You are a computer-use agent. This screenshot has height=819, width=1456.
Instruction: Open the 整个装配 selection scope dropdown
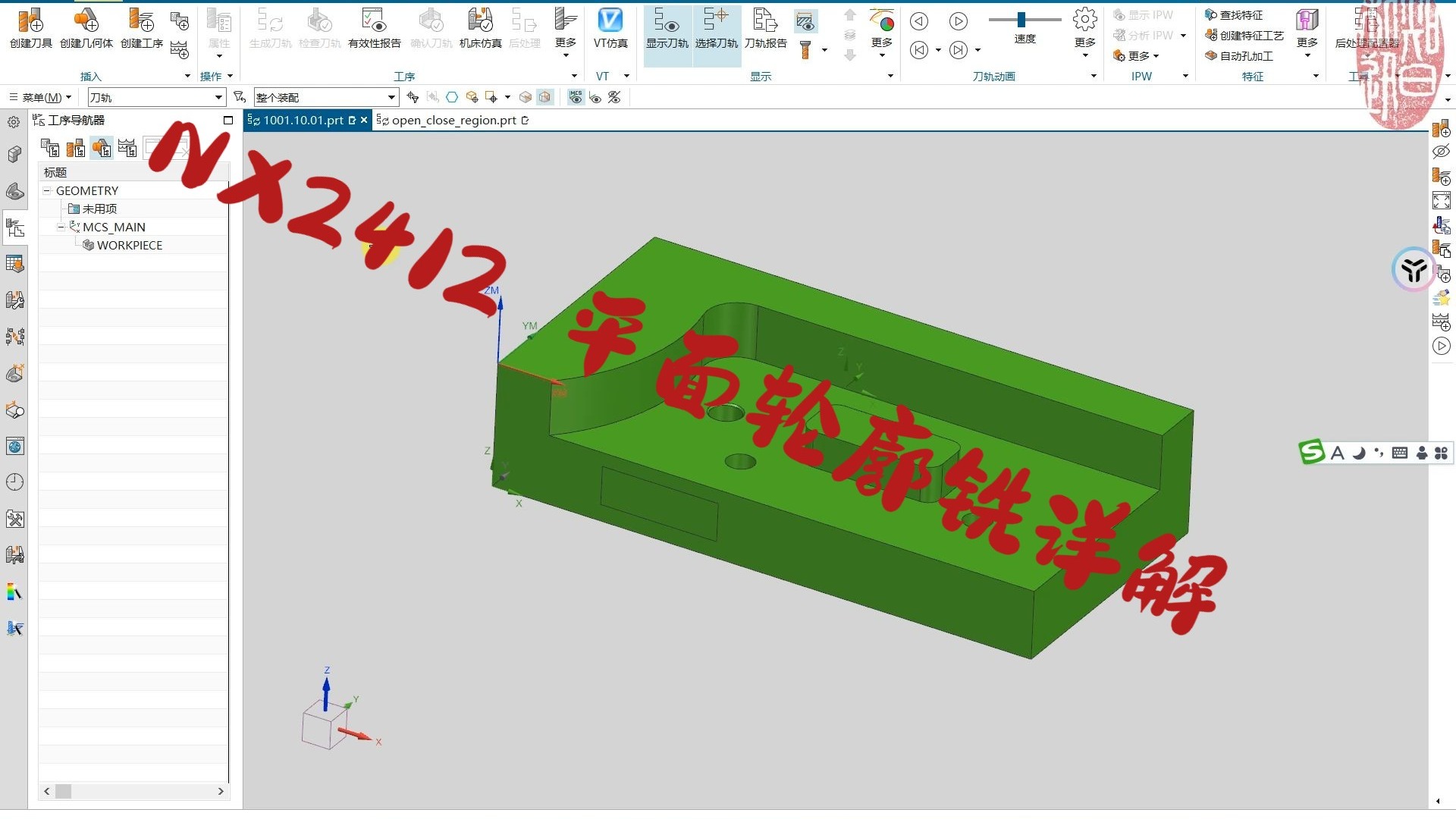pos(392,97)
